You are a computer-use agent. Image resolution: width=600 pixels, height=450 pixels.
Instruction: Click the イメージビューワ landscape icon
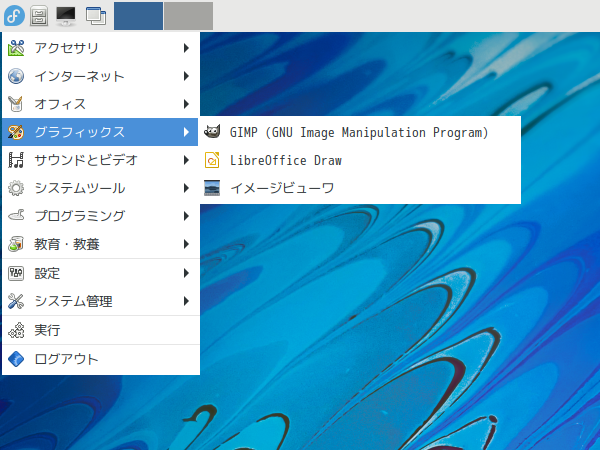click(212, 188)
